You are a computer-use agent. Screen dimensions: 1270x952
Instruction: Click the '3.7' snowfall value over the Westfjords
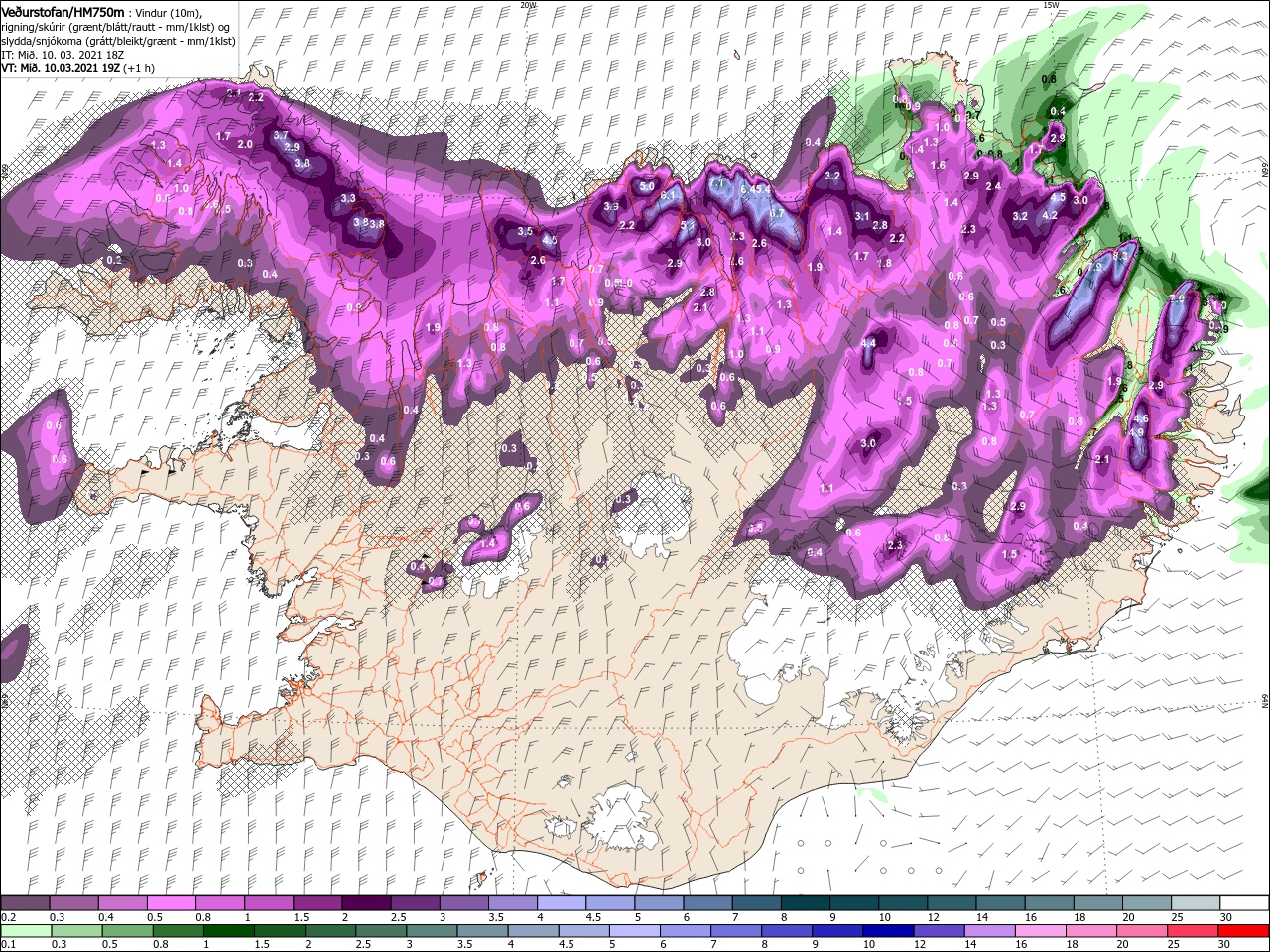coord(281,136)
